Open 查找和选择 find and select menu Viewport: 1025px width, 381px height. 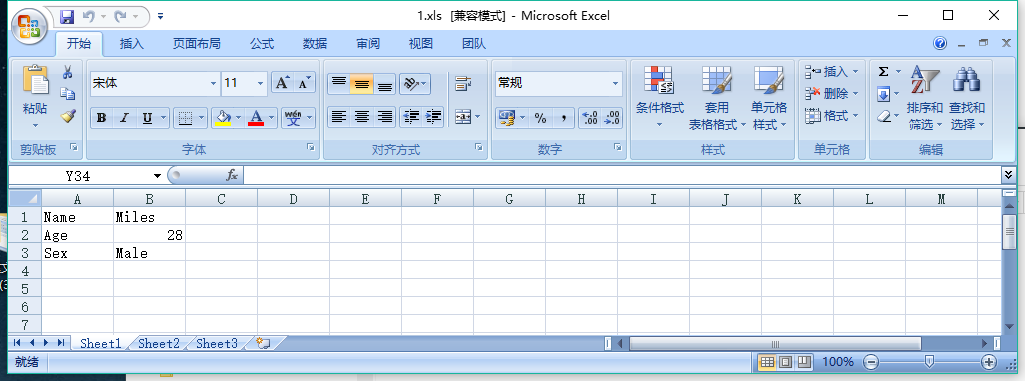click(967, 97)
